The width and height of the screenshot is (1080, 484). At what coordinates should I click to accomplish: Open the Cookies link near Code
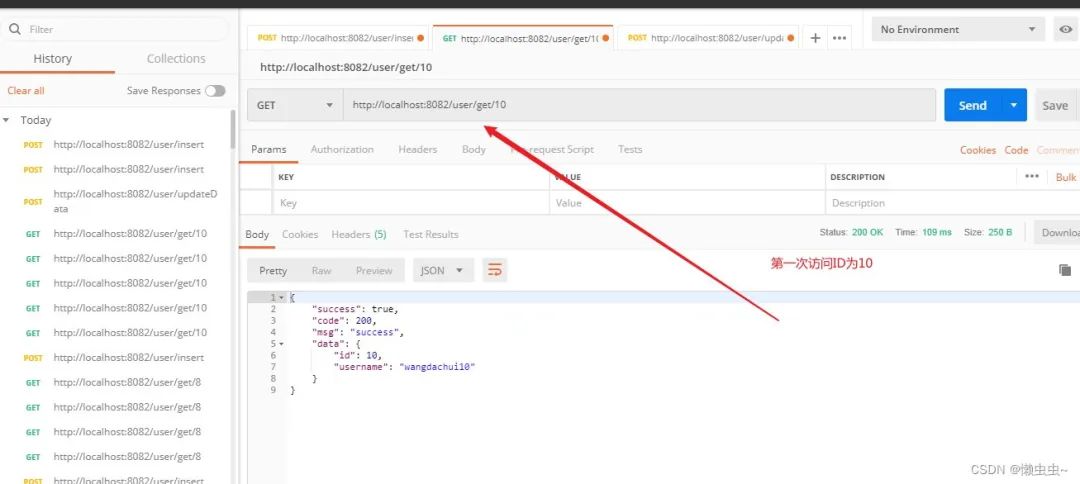click(977, 149)
